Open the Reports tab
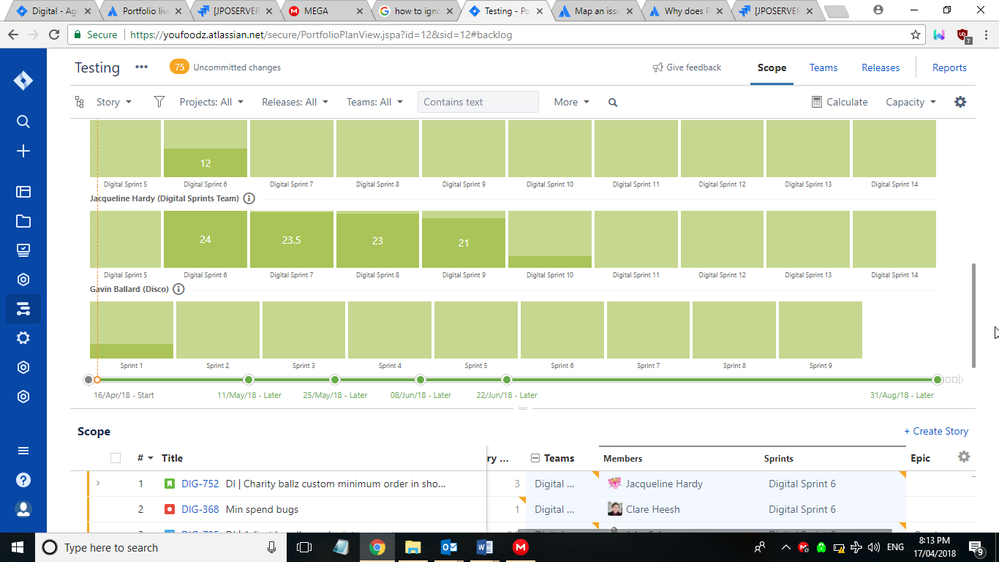This screenshot has width=999, height=562. pos(949,68)
